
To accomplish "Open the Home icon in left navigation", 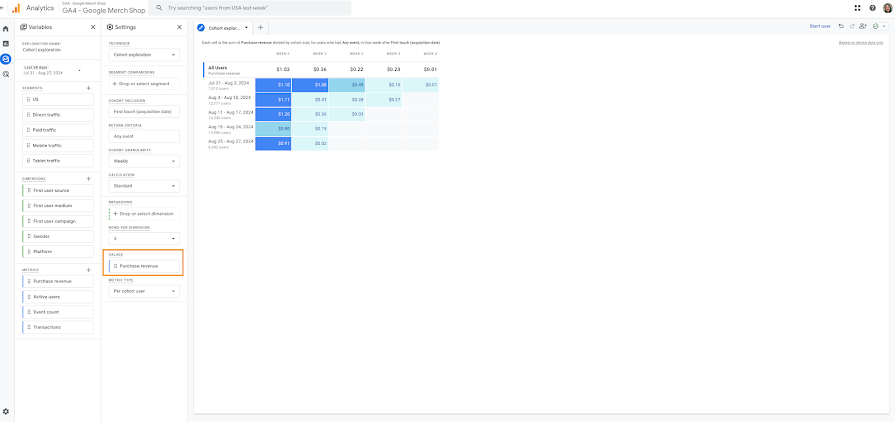I will (x=6, y=29).
